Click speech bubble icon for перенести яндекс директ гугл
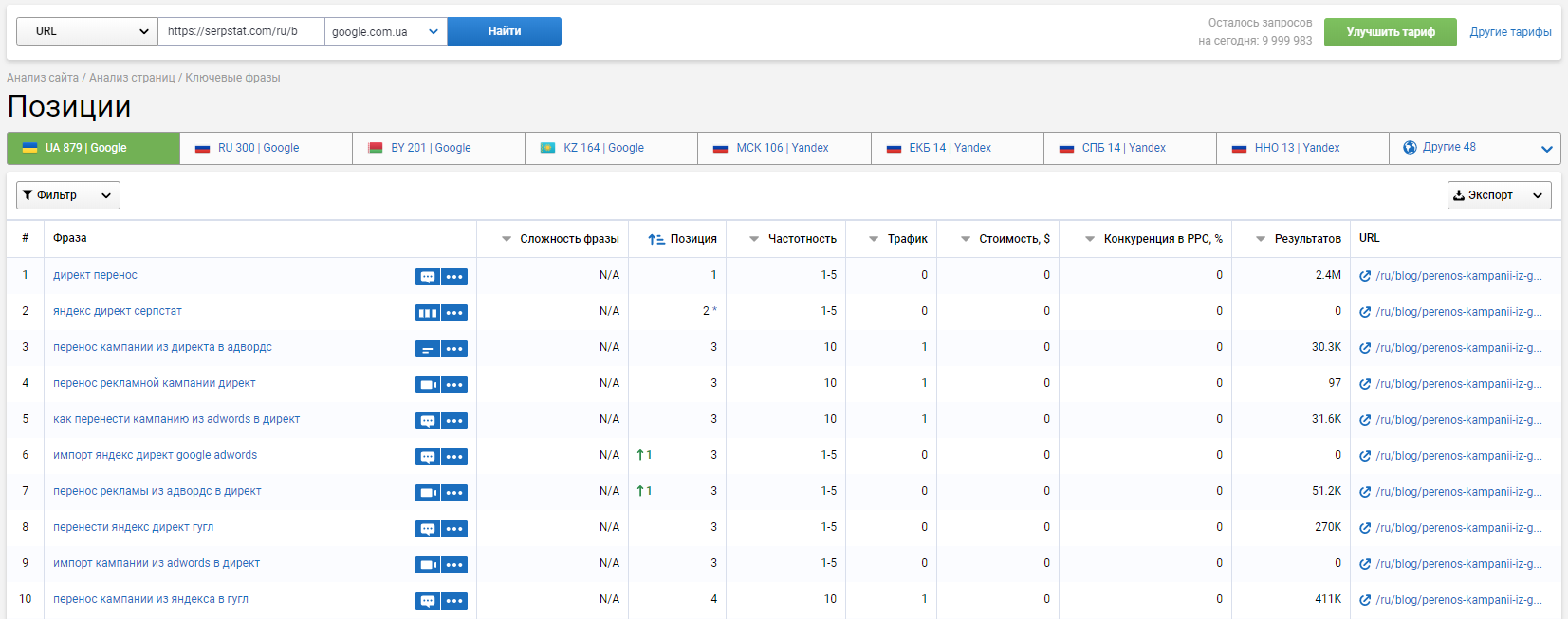Viewport: 1568px width, 619px height. pos(428,529)
